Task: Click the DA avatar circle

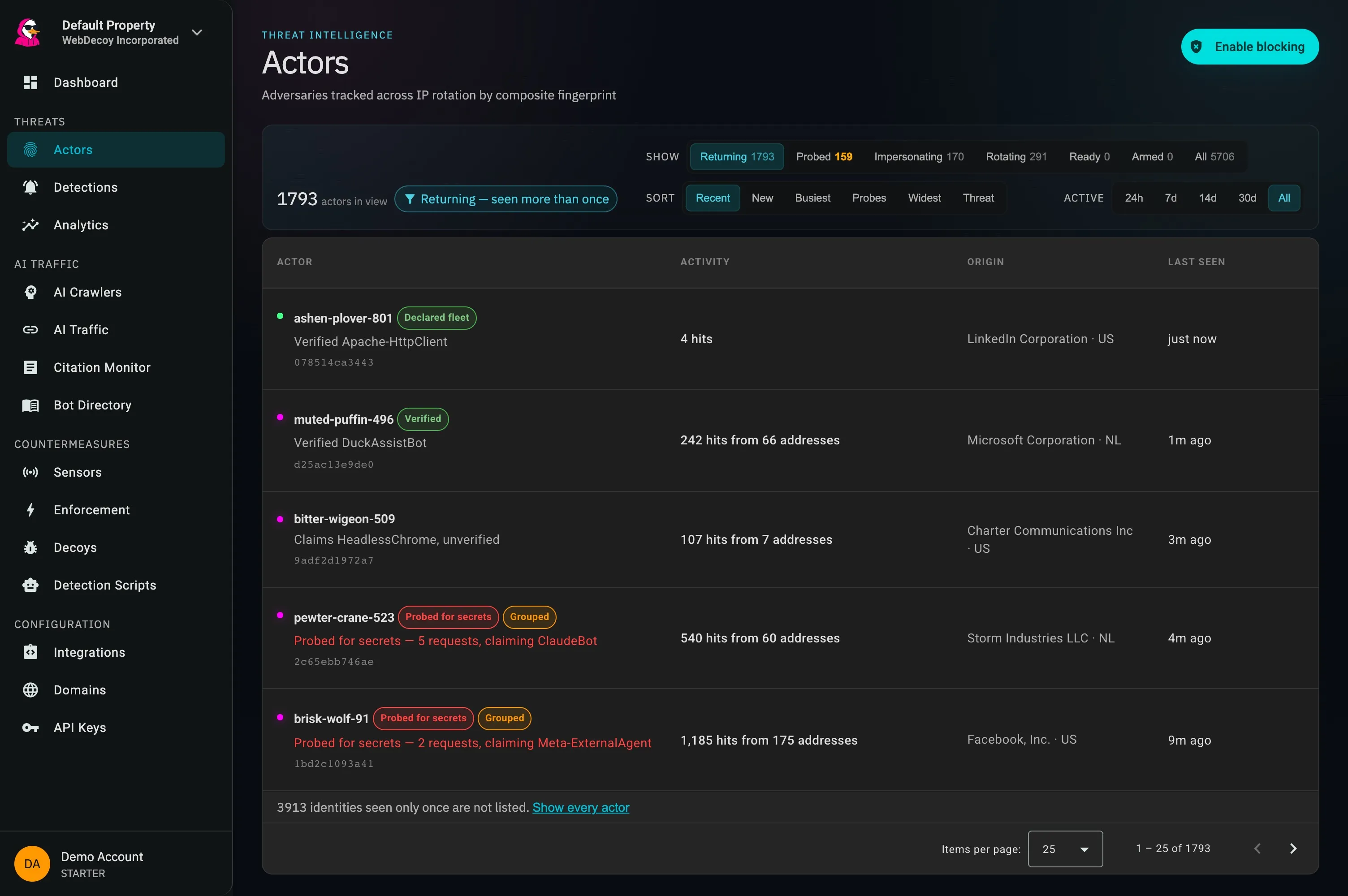Action: (32, 863)
